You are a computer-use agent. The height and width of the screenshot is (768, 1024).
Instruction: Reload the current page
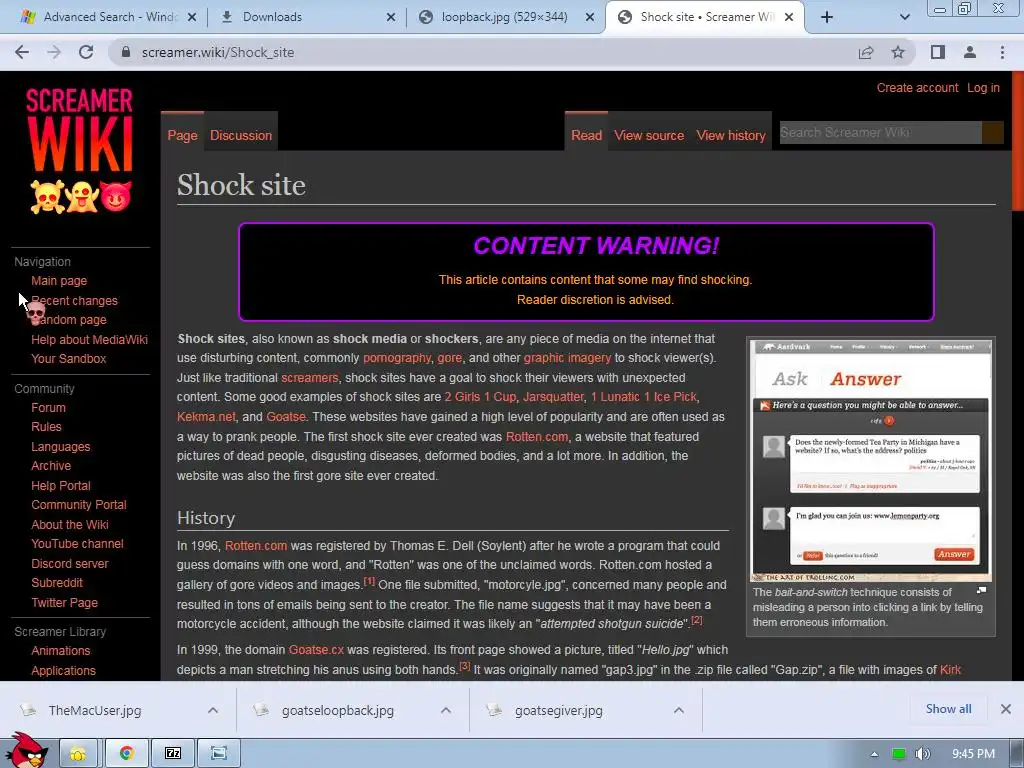[x=86, y=52]
